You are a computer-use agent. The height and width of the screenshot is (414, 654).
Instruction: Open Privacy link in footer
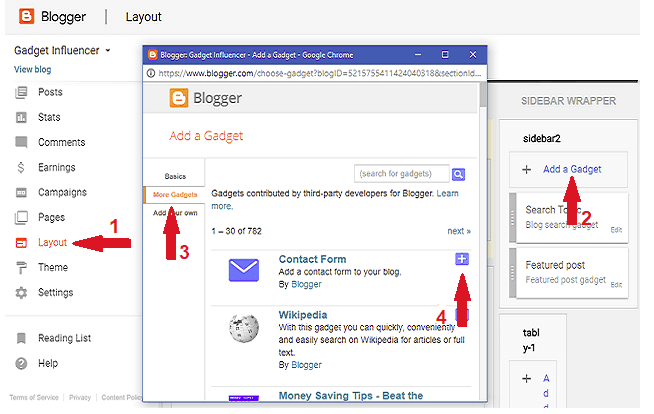[80, 397]
